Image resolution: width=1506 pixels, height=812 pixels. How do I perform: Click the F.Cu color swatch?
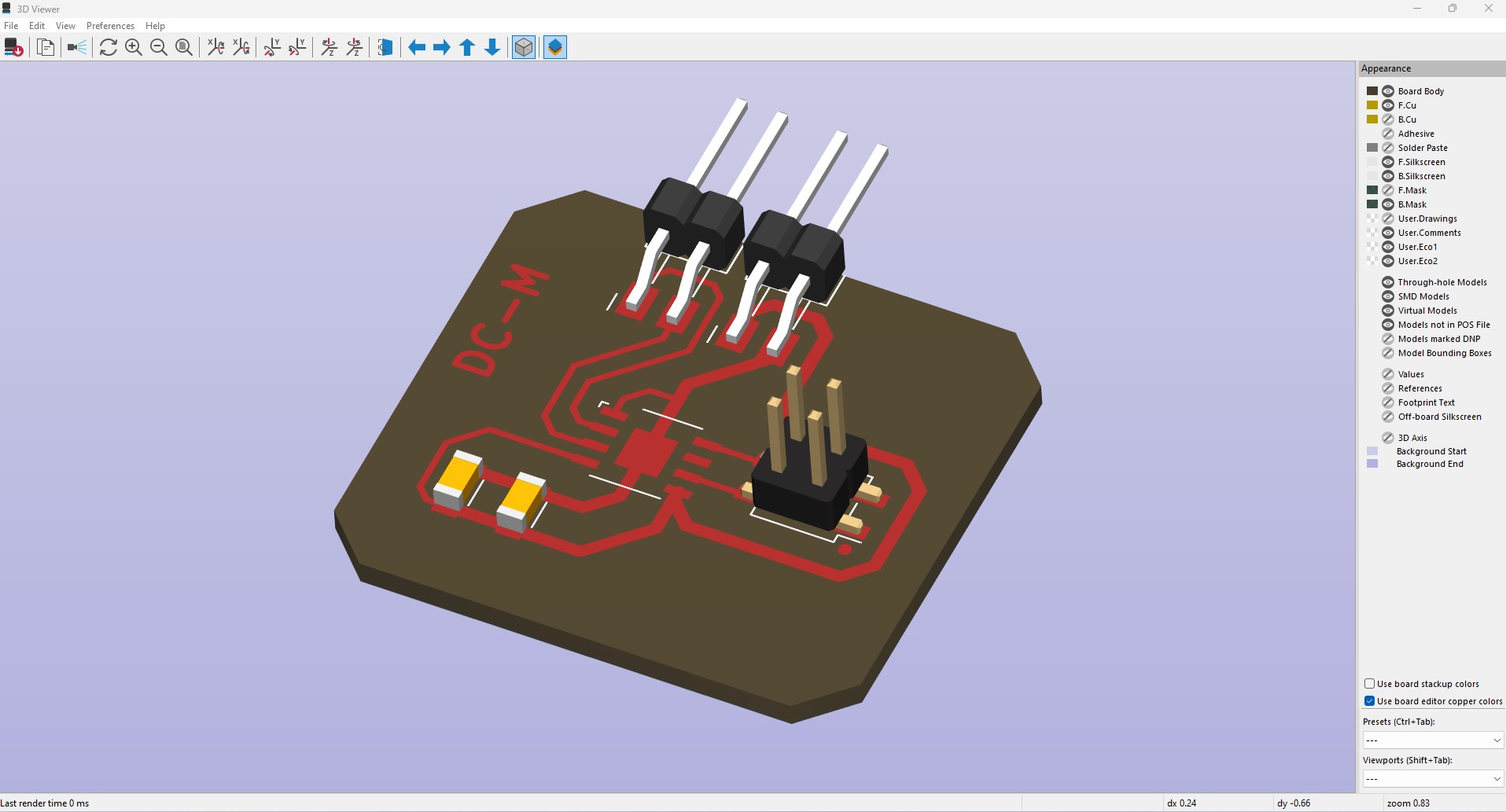click(1372, 105)
